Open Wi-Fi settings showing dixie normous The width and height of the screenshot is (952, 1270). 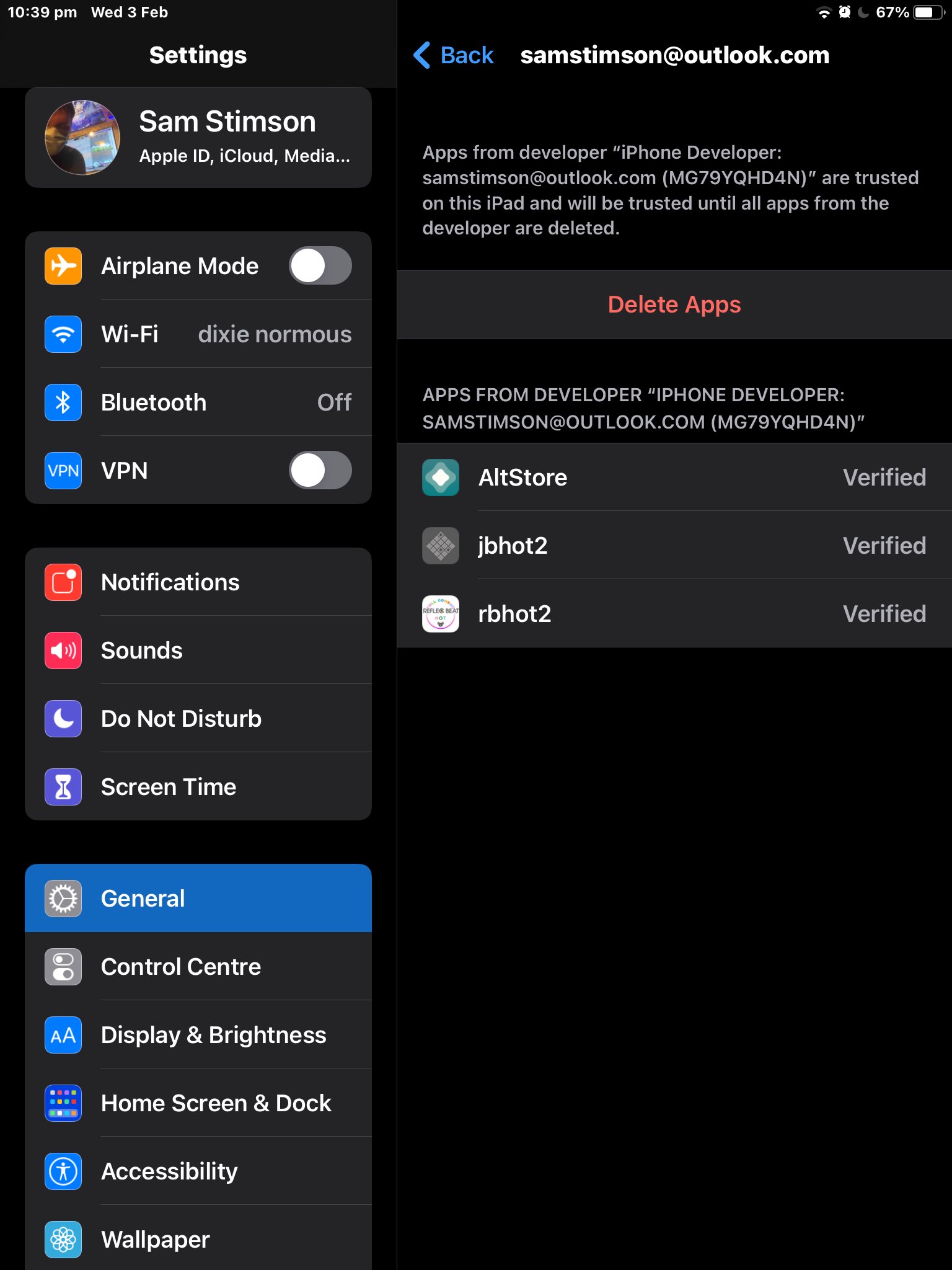(198, 334)
